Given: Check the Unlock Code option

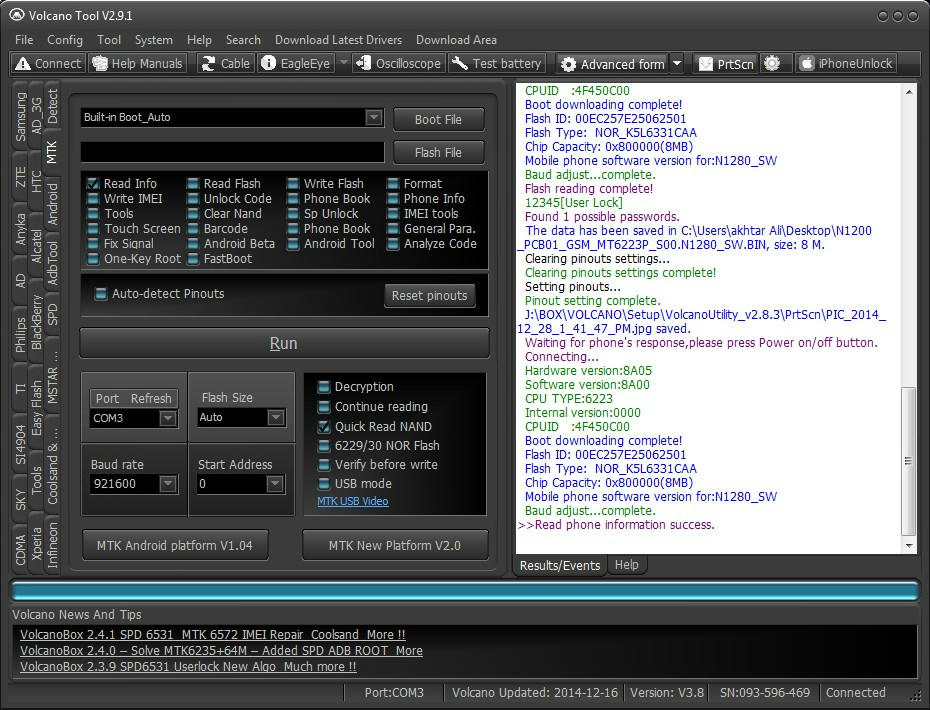Looking at the screenshot, I should click(193, 199).
